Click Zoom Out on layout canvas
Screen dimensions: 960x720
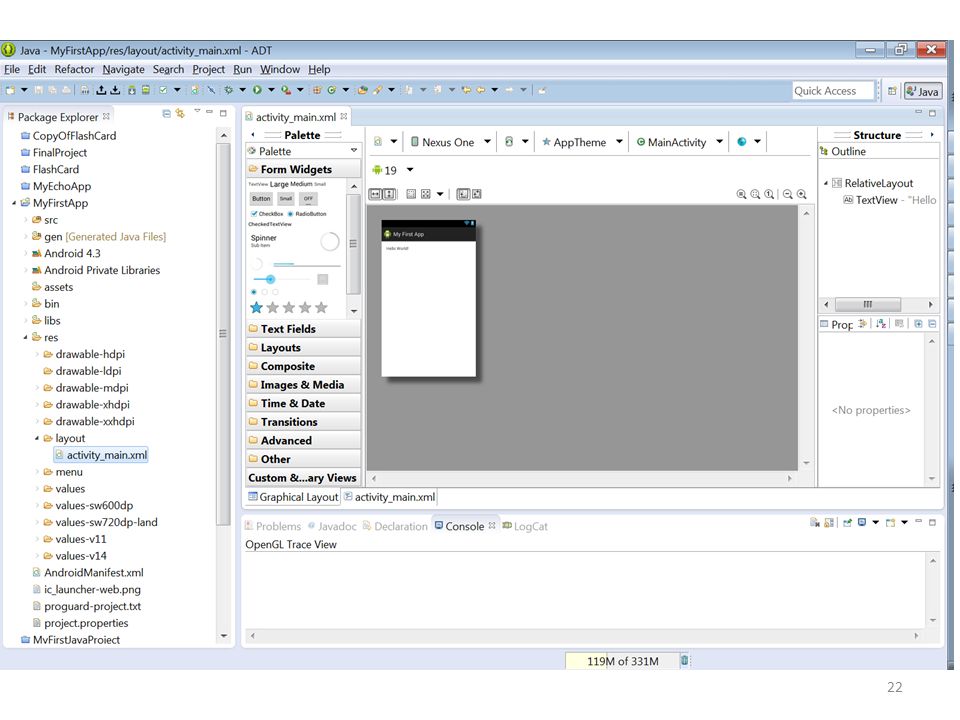pos(788,194)
